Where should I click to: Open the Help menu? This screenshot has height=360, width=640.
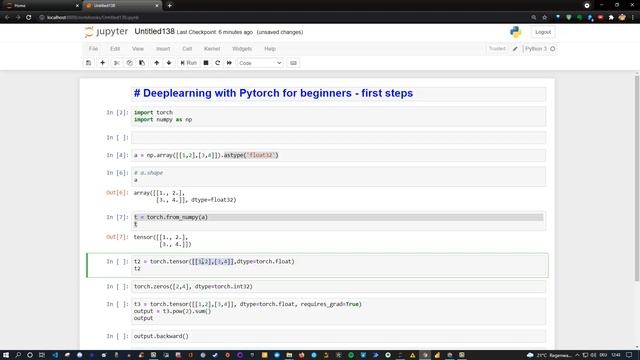click(x=270, y=49)
